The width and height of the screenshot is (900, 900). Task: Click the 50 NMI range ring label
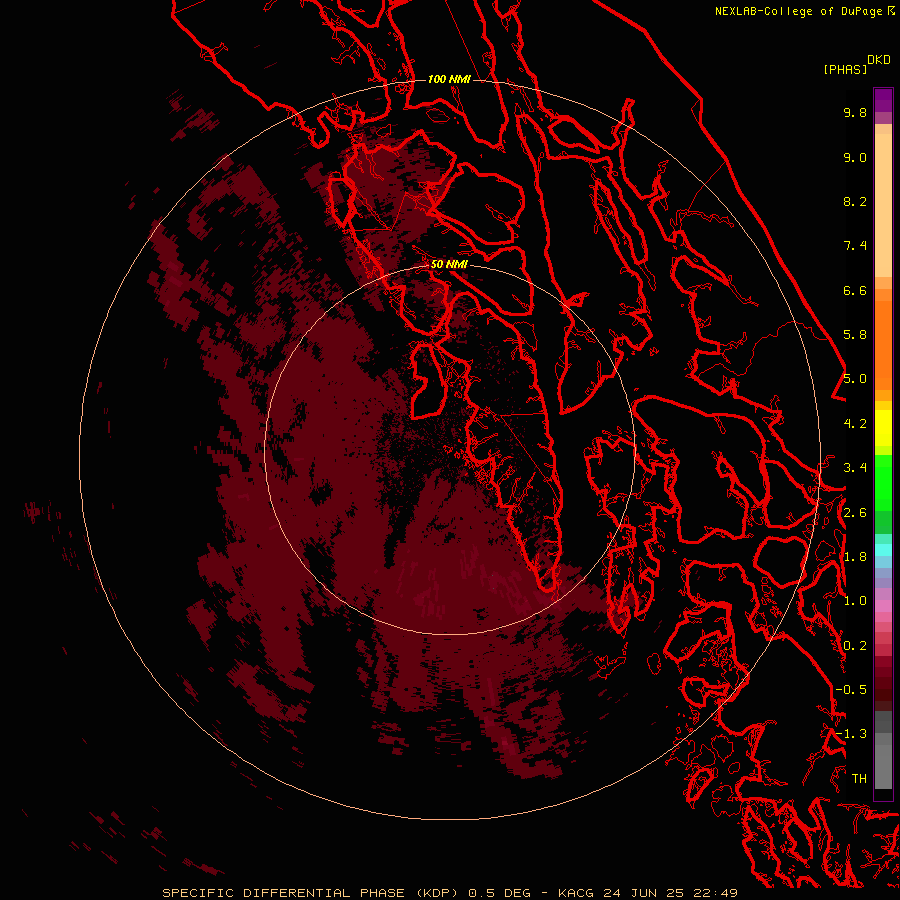(449, 264)
